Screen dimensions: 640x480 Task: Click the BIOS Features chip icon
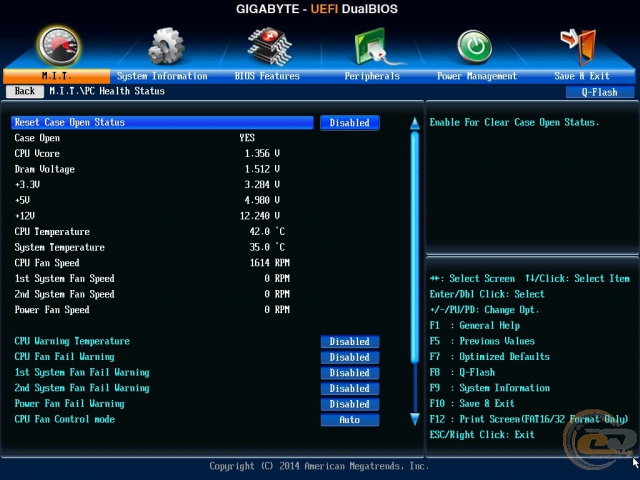coord(269,47)
